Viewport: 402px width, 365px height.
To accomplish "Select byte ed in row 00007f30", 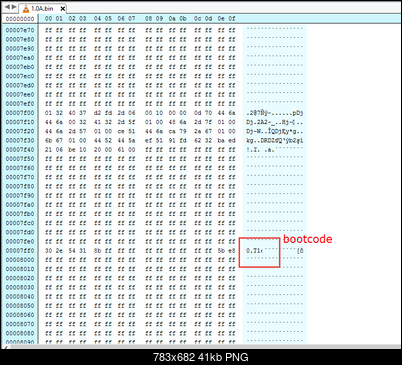I will click(232, 140).
